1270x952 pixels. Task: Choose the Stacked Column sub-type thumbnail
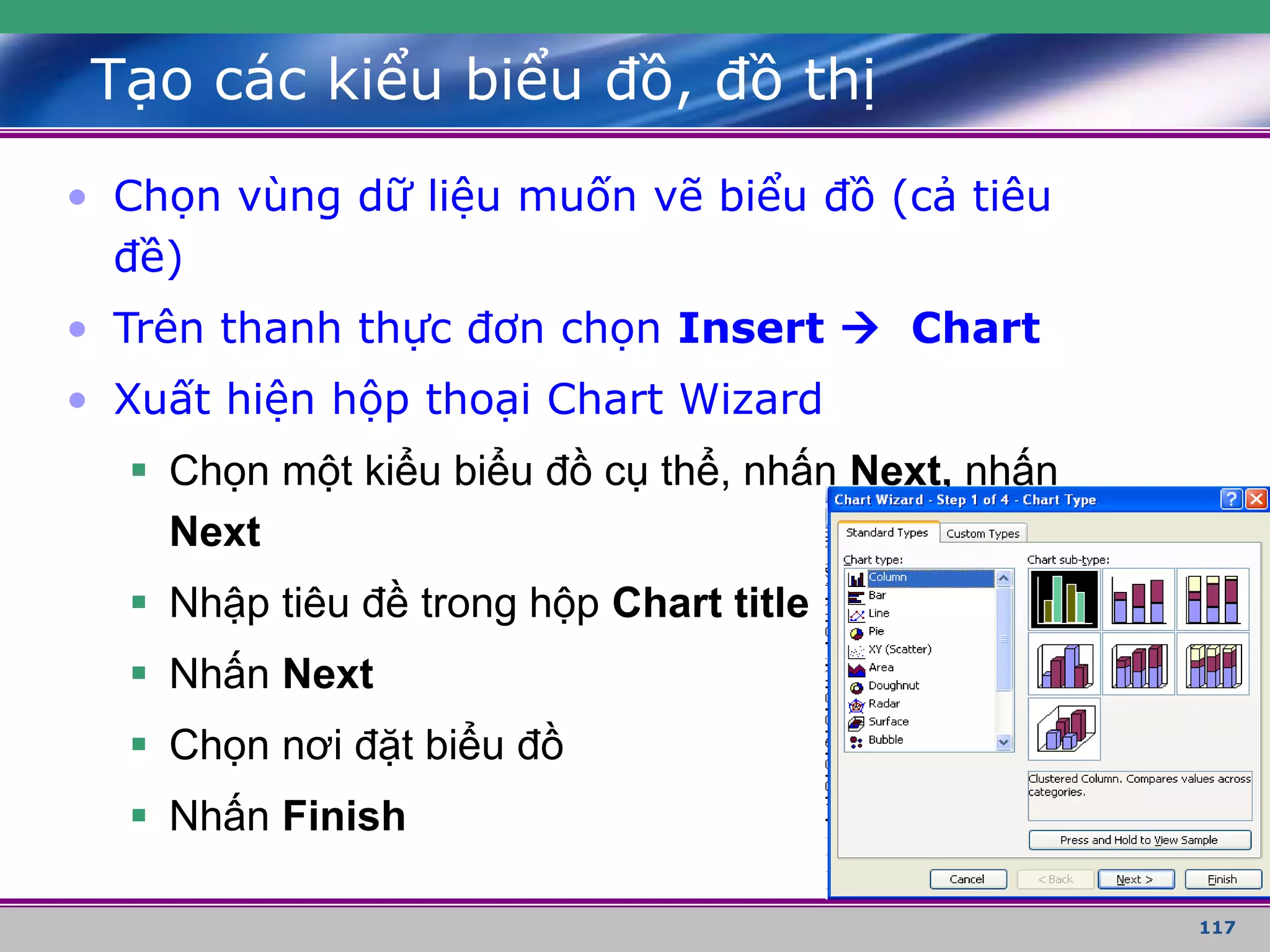(1139, 599)
